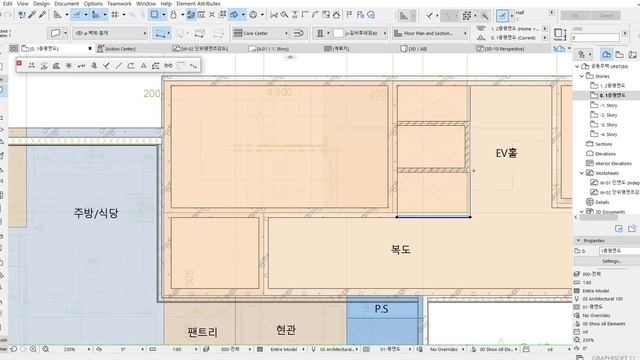Image resolution: width=640 pixels, height=360 pixels.
Task: Open Floor Plan and Section dropdown
Action: [x=430, y=33]
